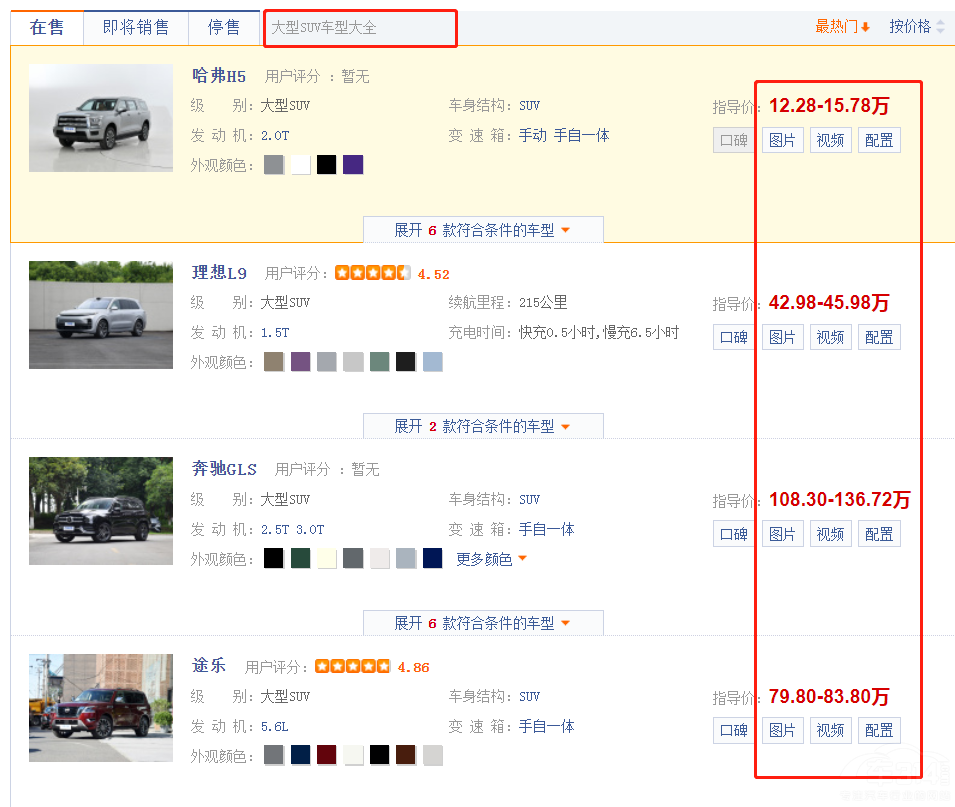The height and width of the screenshot is (807, 955).
Task: Select the dark red swatch for 途乐
Action: (x=326, y=755)
